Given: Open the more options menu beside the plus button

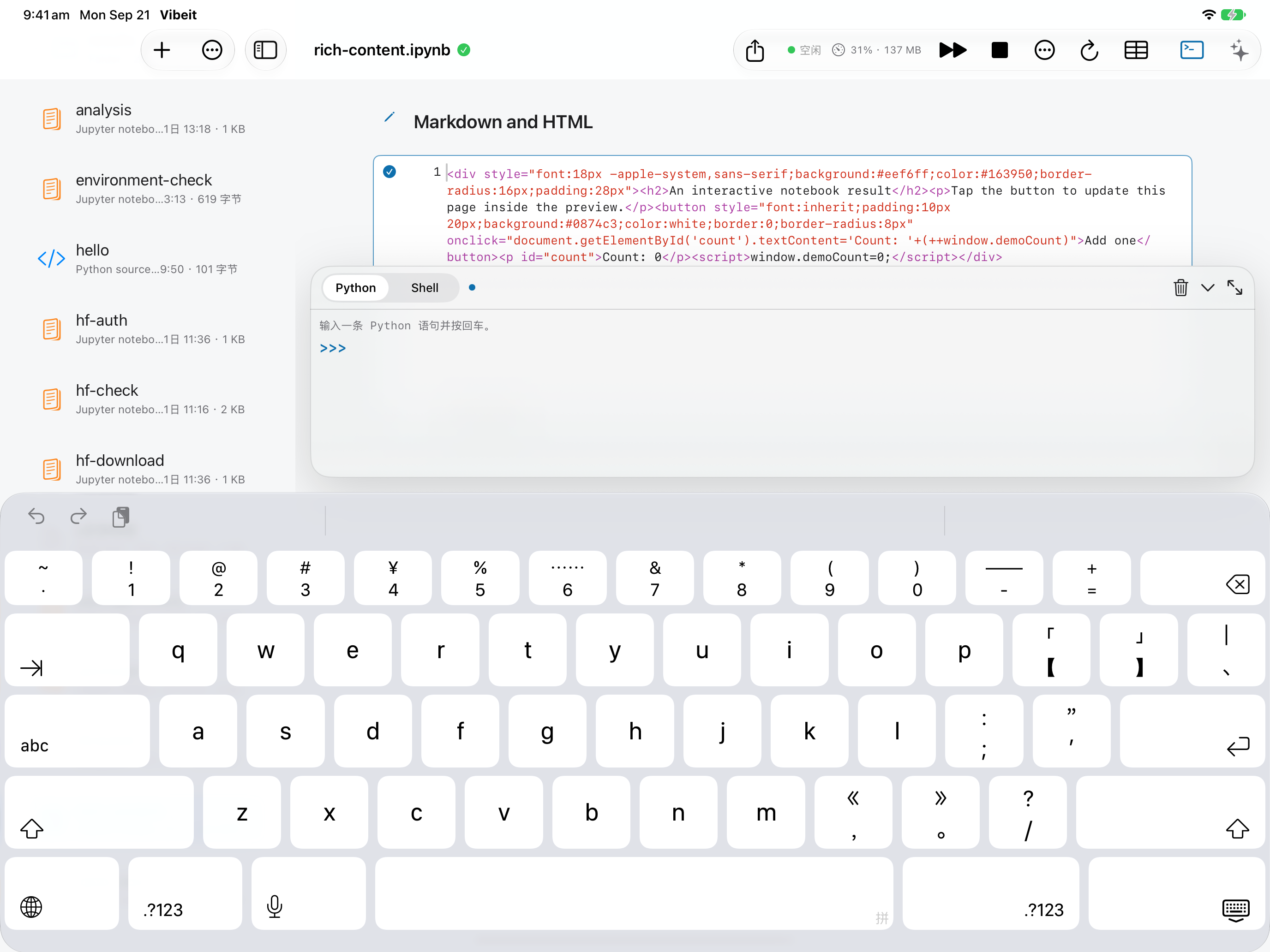Looking at the screenshot, I should coord(212,50).
